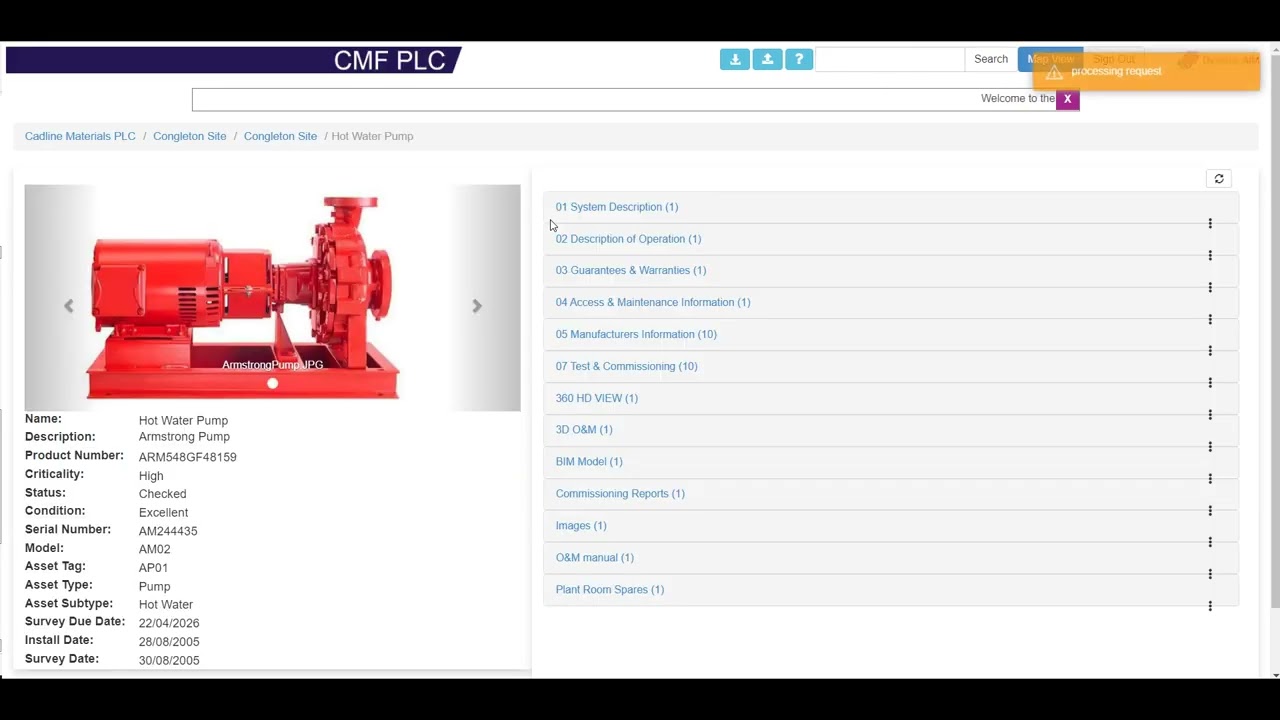Open options menu for 02 Description of Operation
Viewport: 1280px width, 720px height.
coord(1210,256)
